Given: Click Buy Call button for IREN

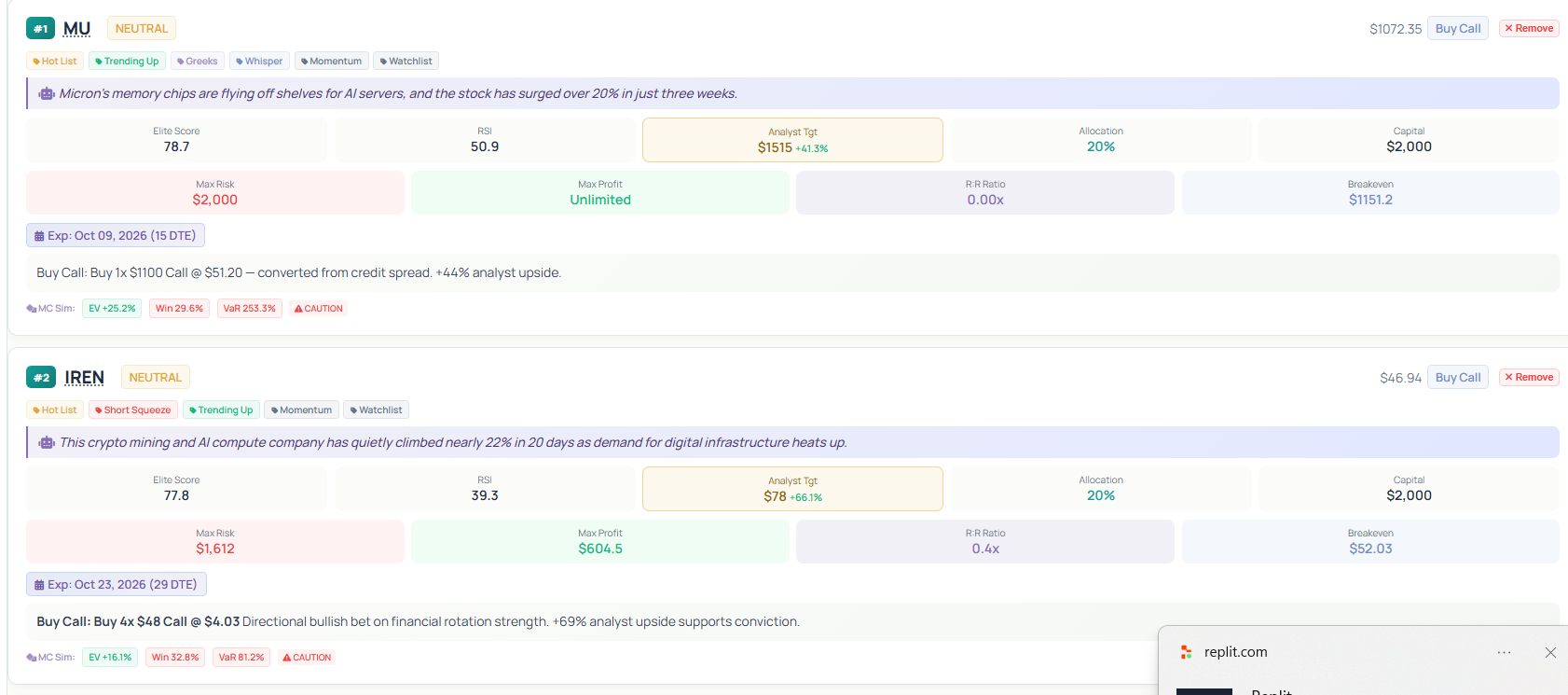Looking at the screenshot, I should coord(1458,378).
